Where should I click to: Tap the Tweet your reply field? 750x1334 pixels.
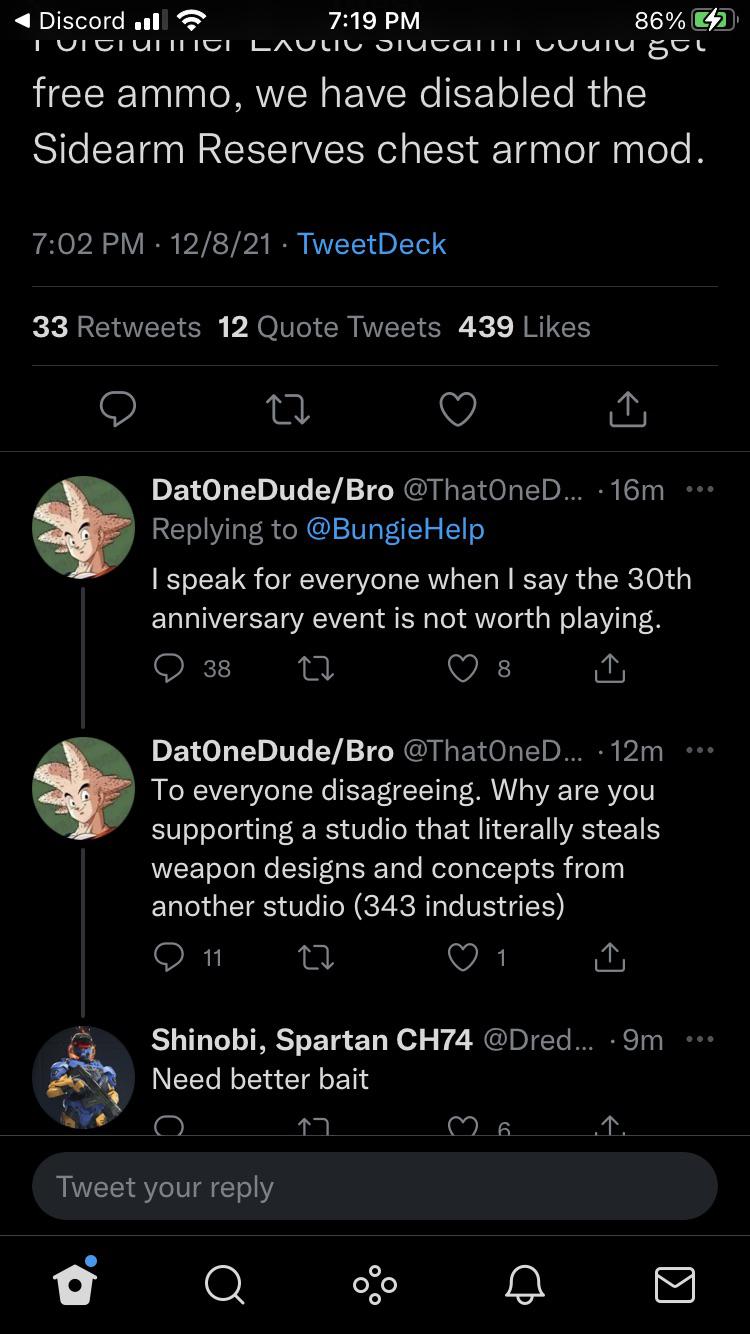pos(375,1187)
